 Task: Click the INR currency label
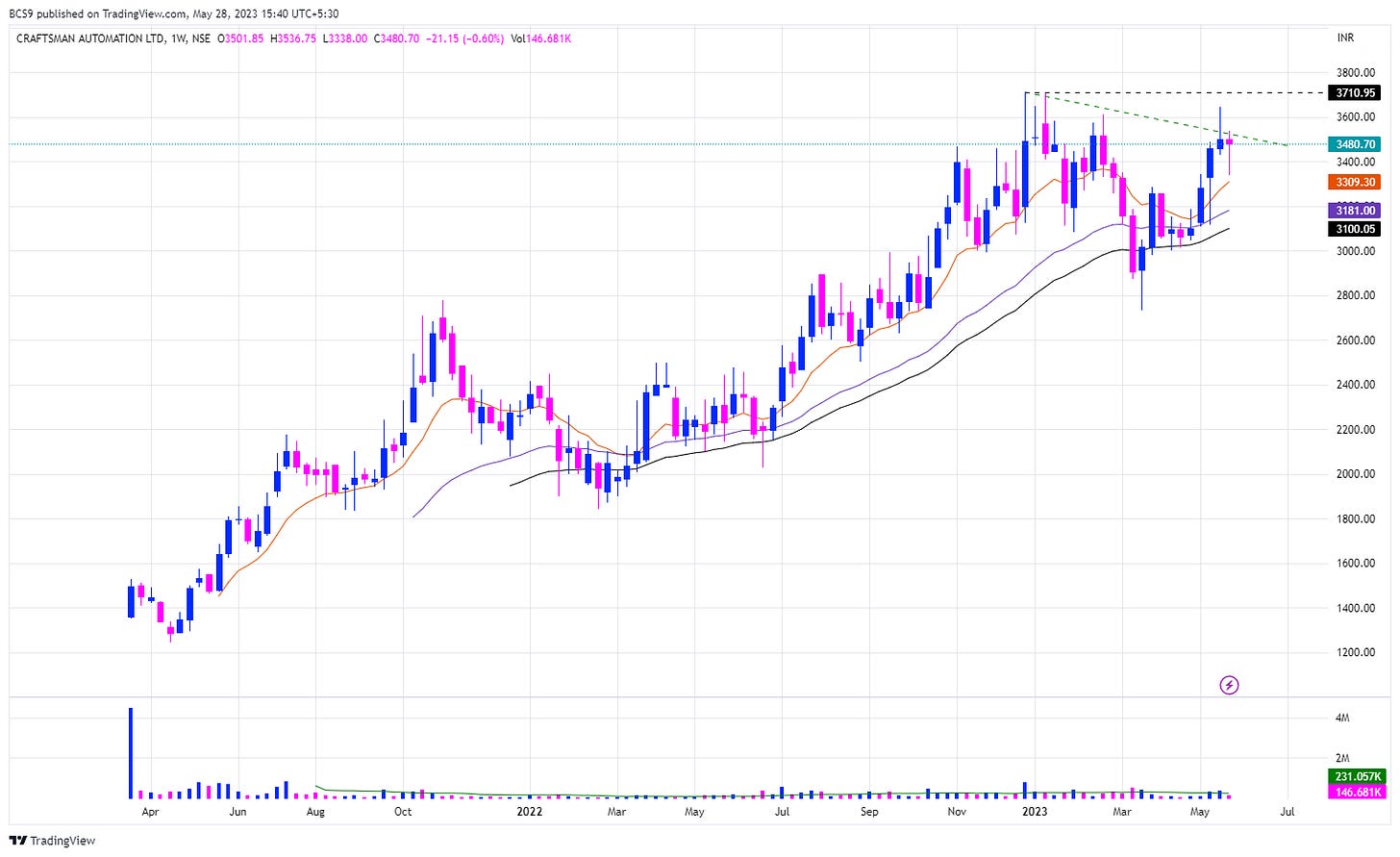pyautogui.click(x=1345, y=38)
